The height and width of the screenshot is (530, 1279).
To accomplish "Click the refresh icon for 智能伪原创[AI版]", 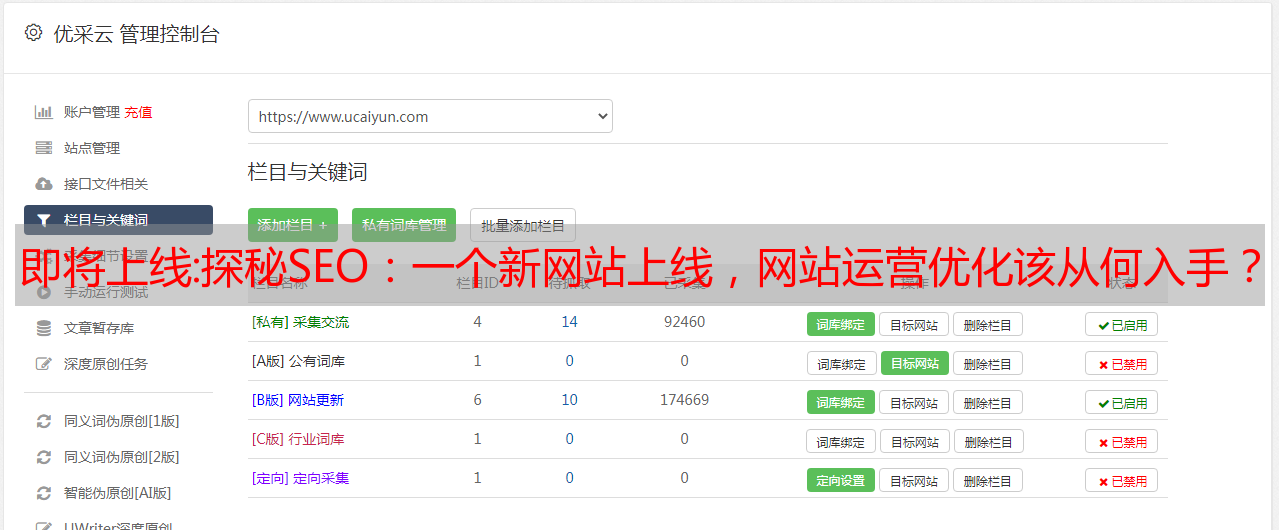I will click(43, 493).
